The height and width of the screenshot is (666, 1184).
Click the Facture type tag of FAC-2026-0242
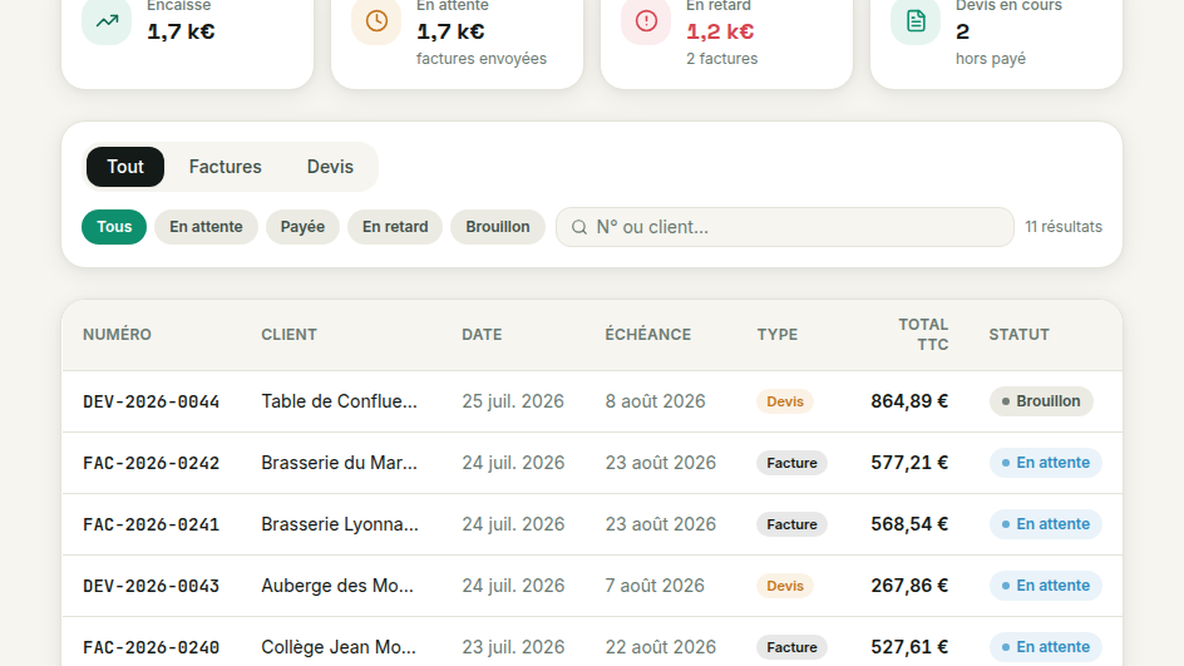coord(792,463)
